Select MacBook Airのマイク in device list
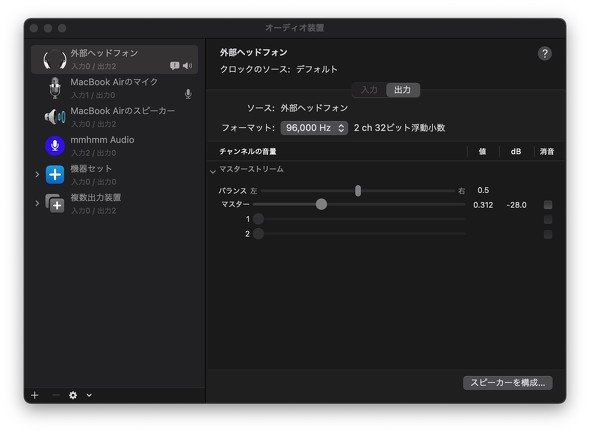This screenshot has width=590, height=433. 115,88
